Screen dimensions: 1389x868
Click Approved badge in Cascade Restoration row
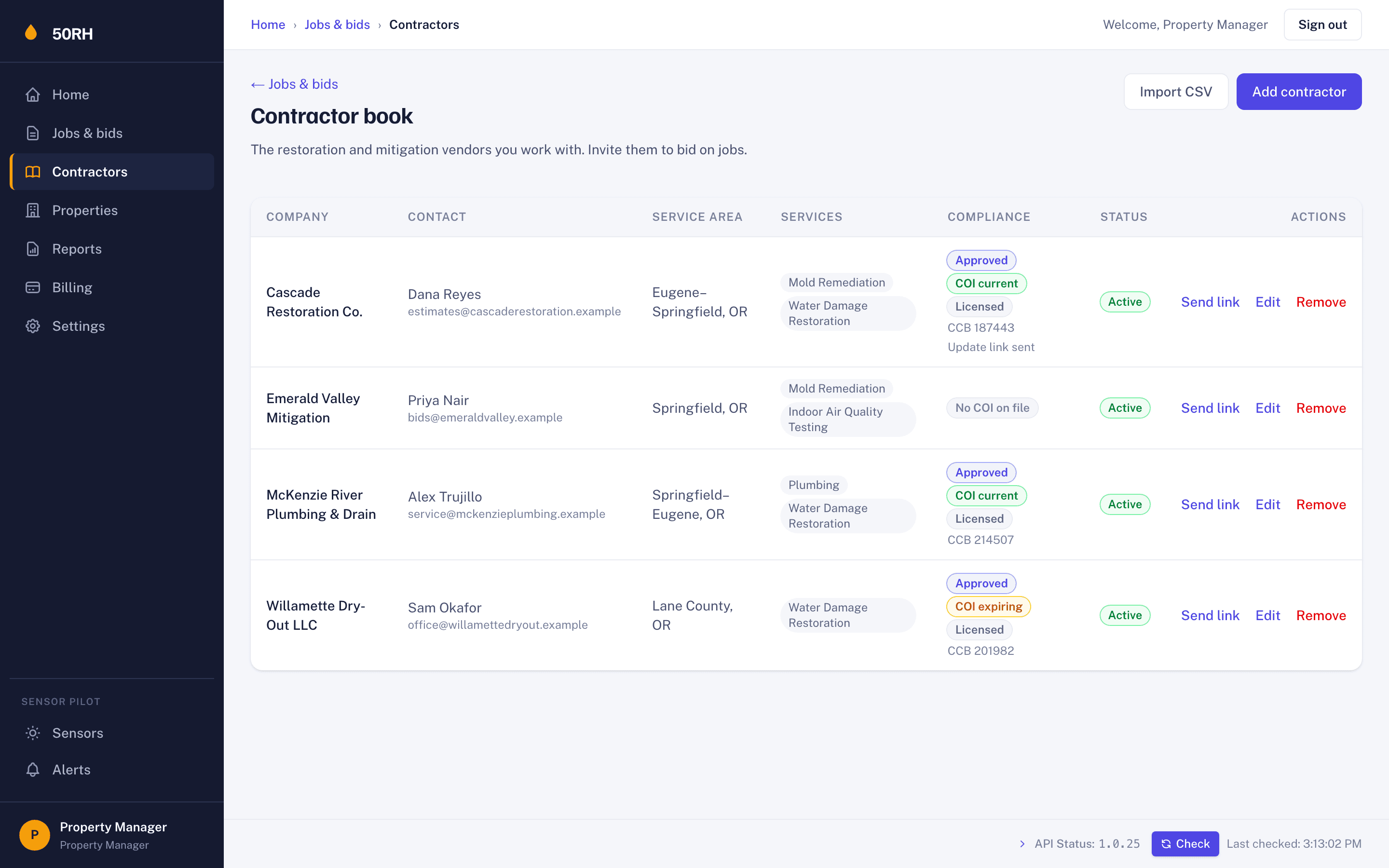(x=981, y=260)
